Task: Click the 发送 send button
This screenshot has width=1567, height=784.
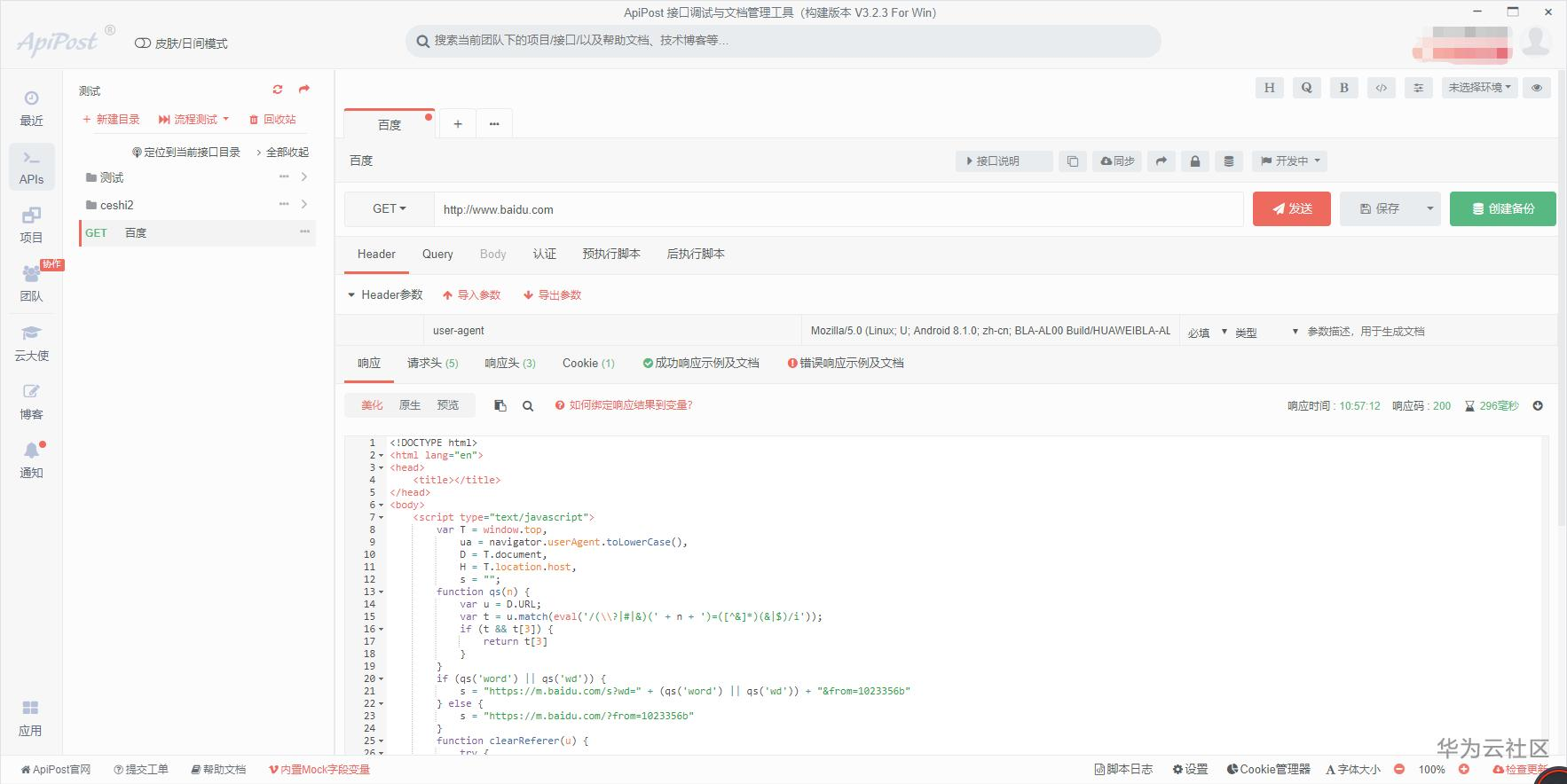Action: point(1292,208)
